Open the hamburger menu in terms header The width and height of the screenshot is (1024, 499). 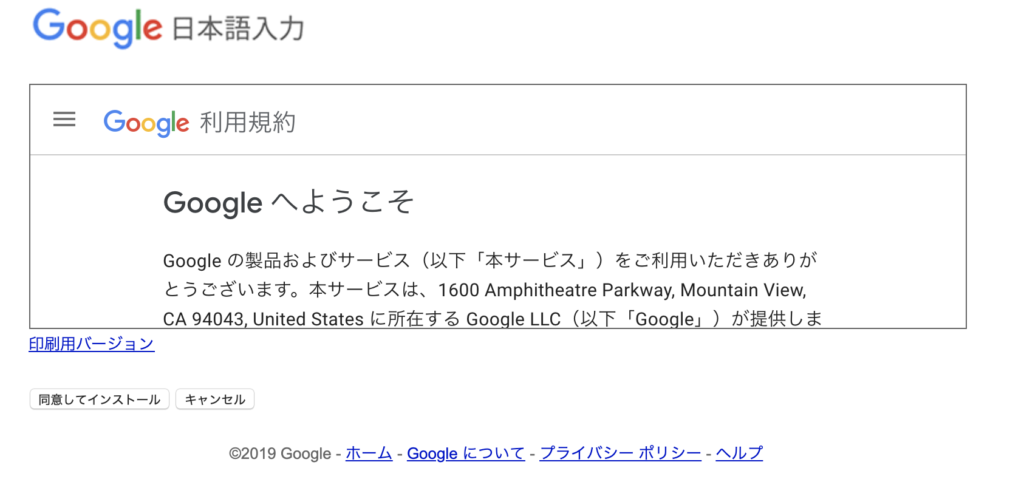point(64,120)
